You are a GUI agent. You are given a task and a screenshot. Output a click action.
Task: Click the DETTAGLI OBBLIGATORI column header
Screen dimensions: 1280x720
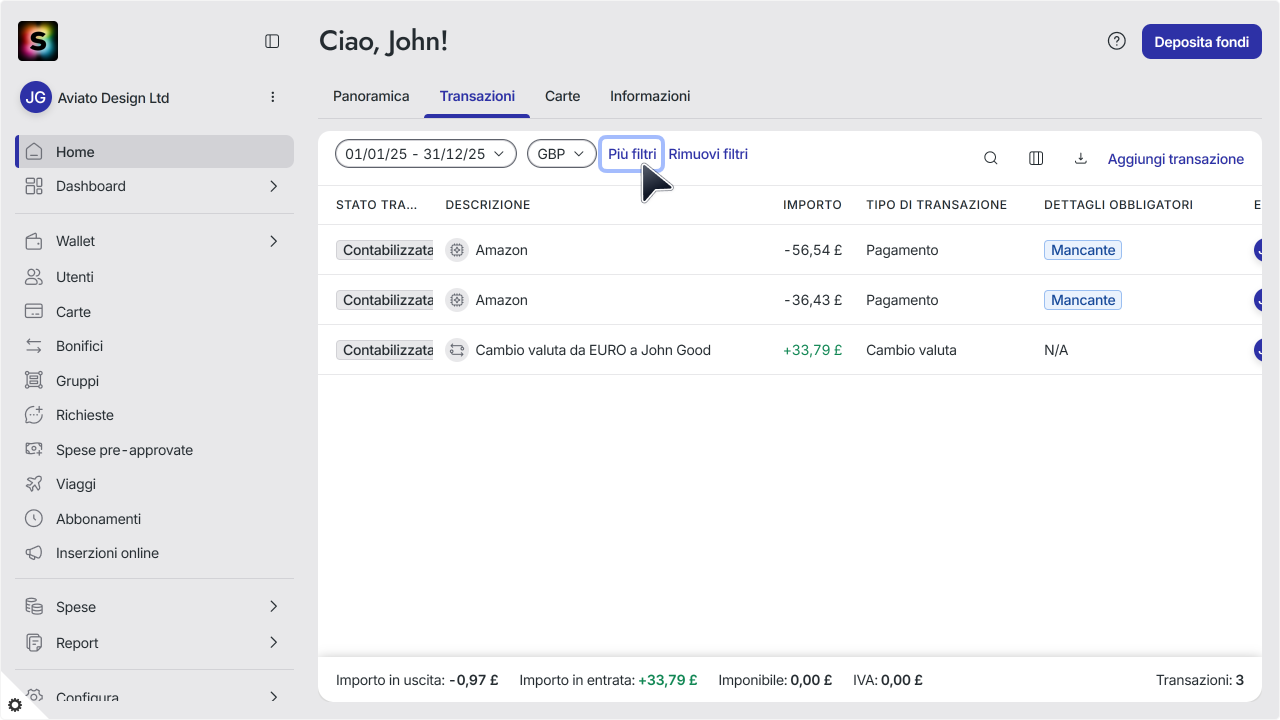pyautogui.click(x=1118, y=205)
